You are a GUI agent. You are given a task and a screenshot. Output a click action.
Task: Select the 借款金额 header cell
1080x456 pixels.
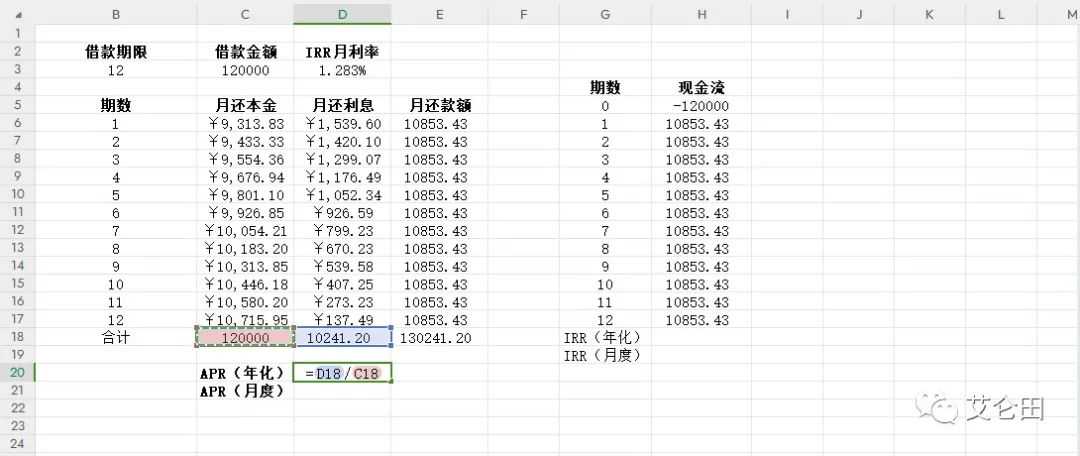(x=245, y=52)
